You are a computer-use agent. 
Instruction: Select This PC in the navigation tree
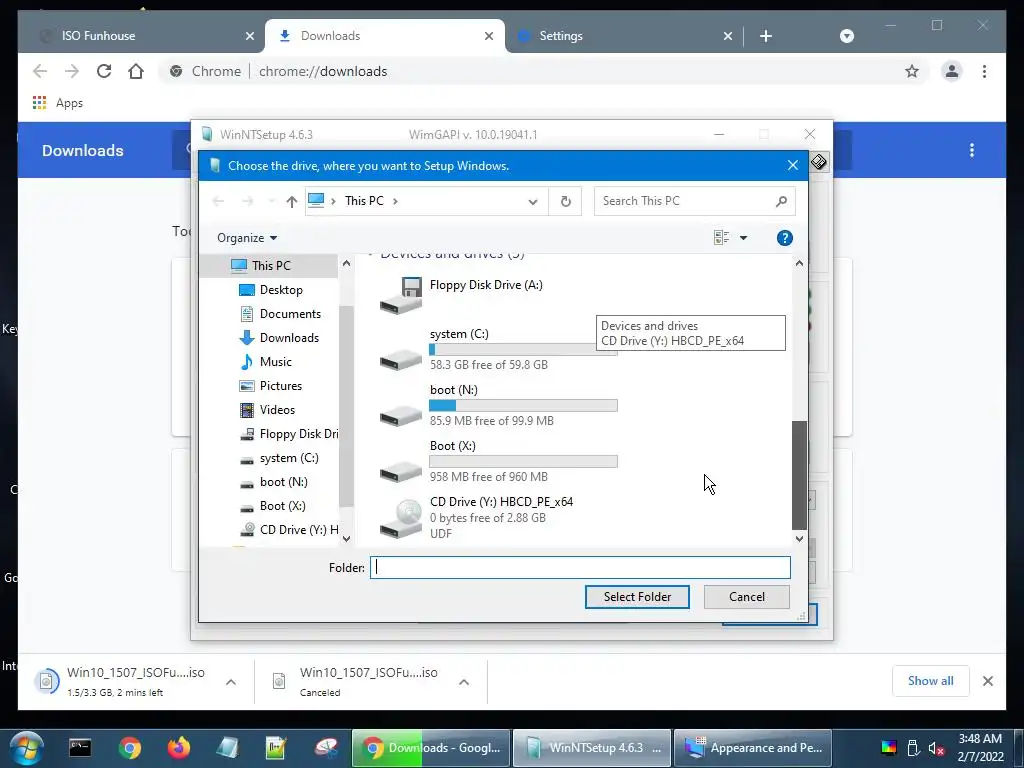(x=271, y=266)
